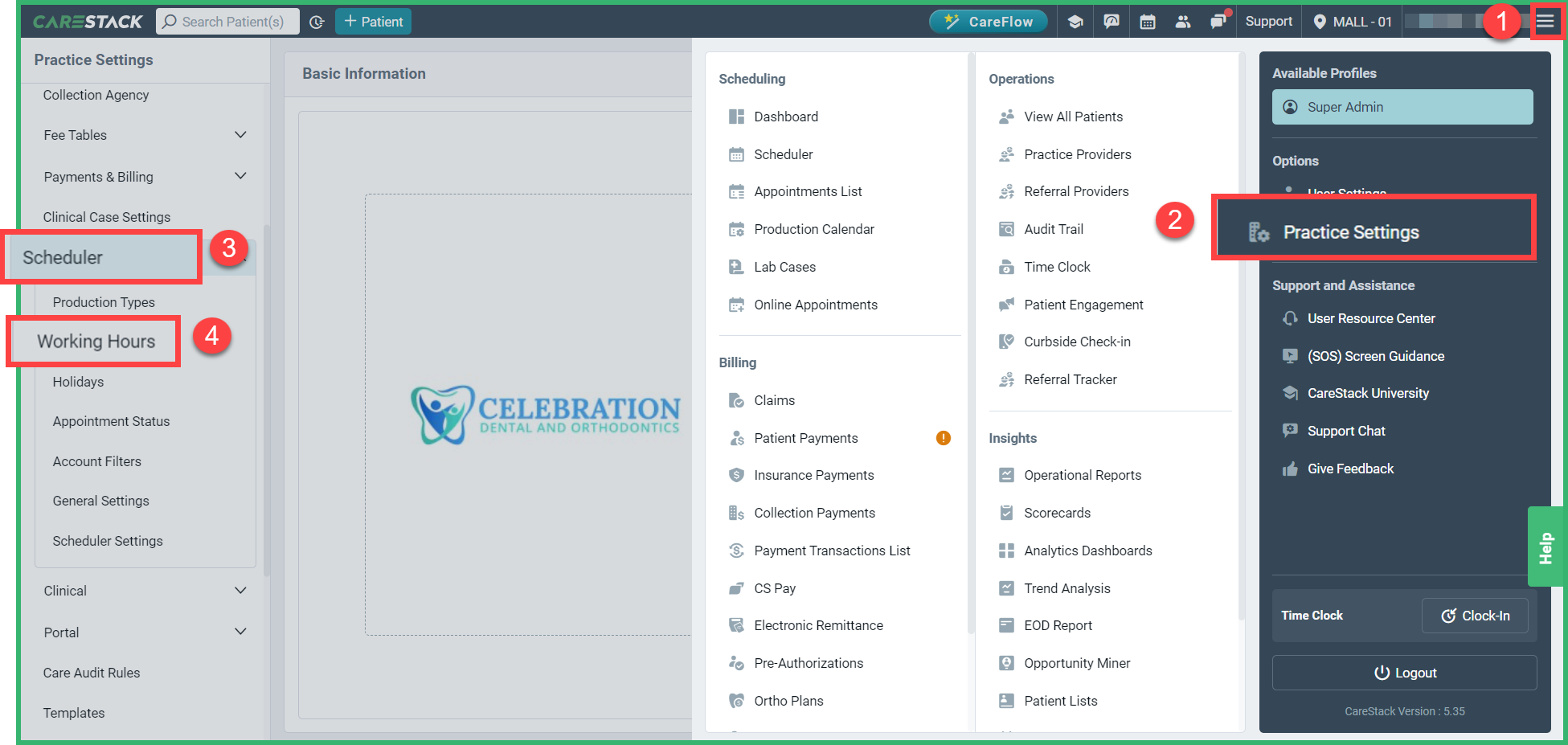The image size is (1568, 745).
Task: Select View All Patients under Operations
Action: coord(1074,117)
